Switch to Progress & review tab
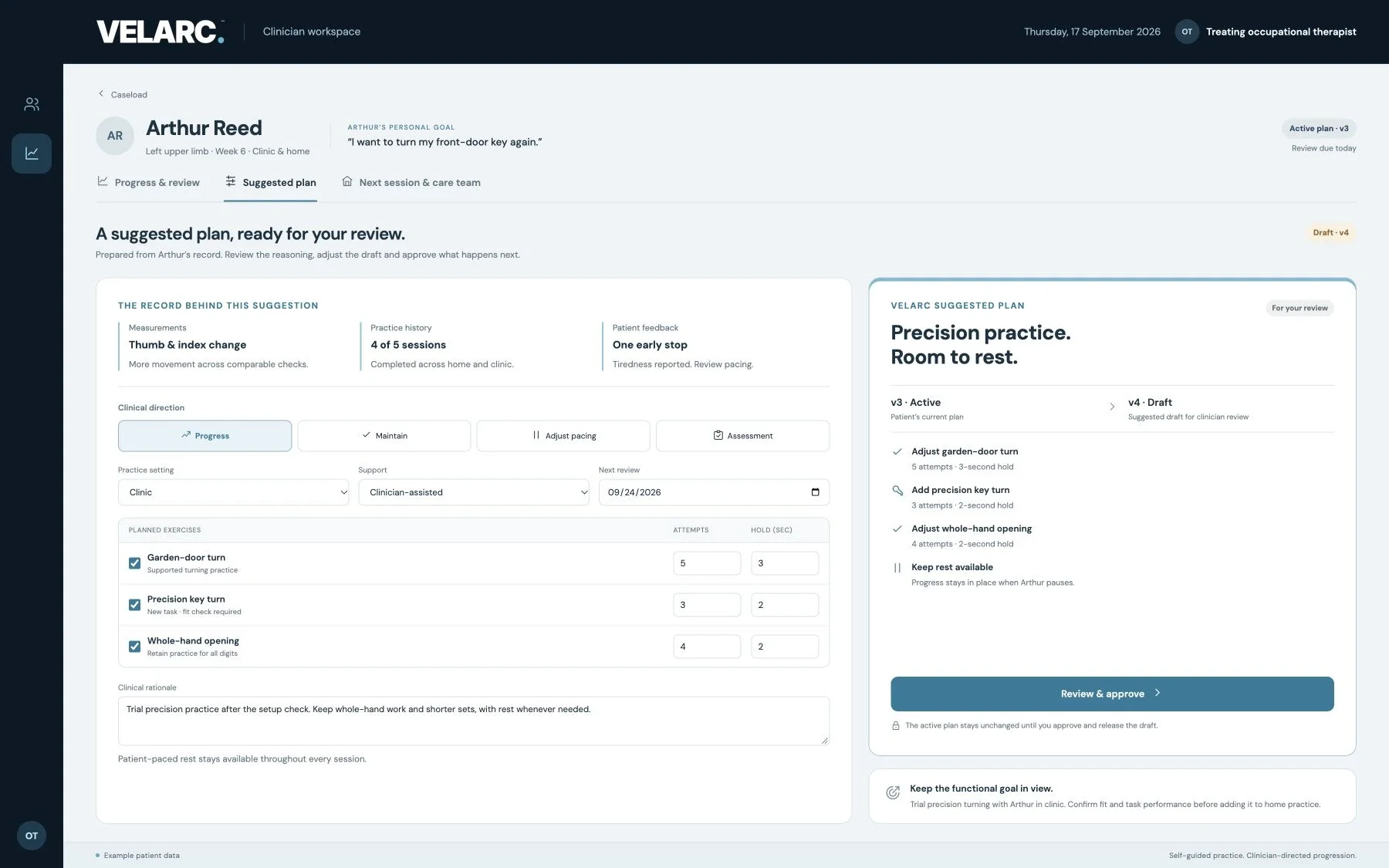 click(x=148, y=183)
